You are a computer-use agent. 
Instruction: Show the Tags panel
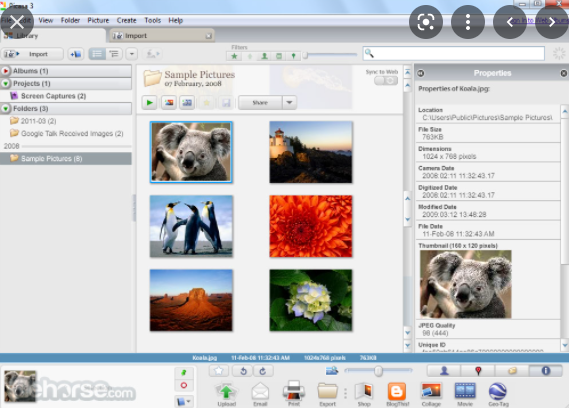pyautogui.click(x=512, y=371)
